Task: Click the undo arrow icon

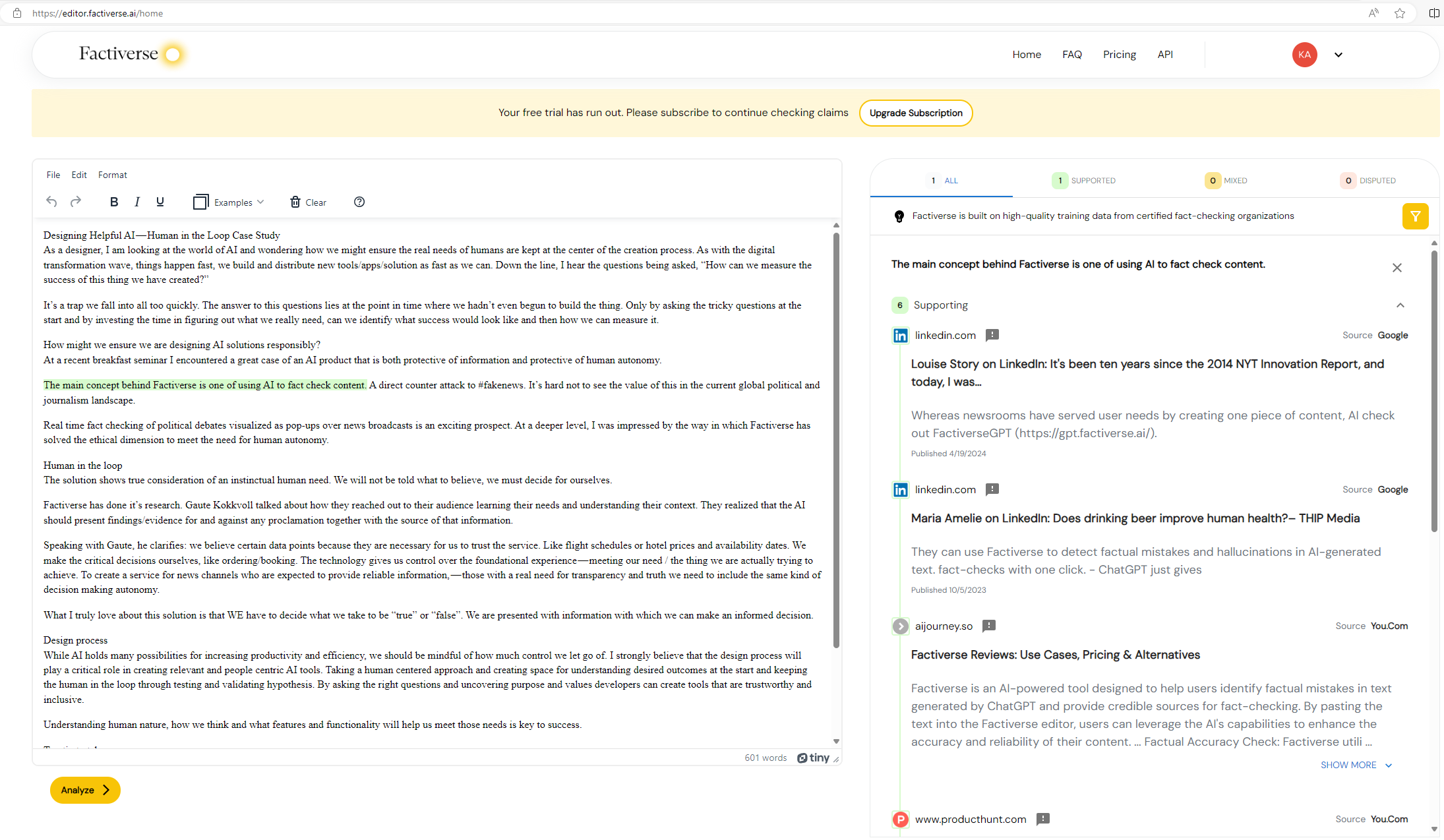Action: click(51, 202)
